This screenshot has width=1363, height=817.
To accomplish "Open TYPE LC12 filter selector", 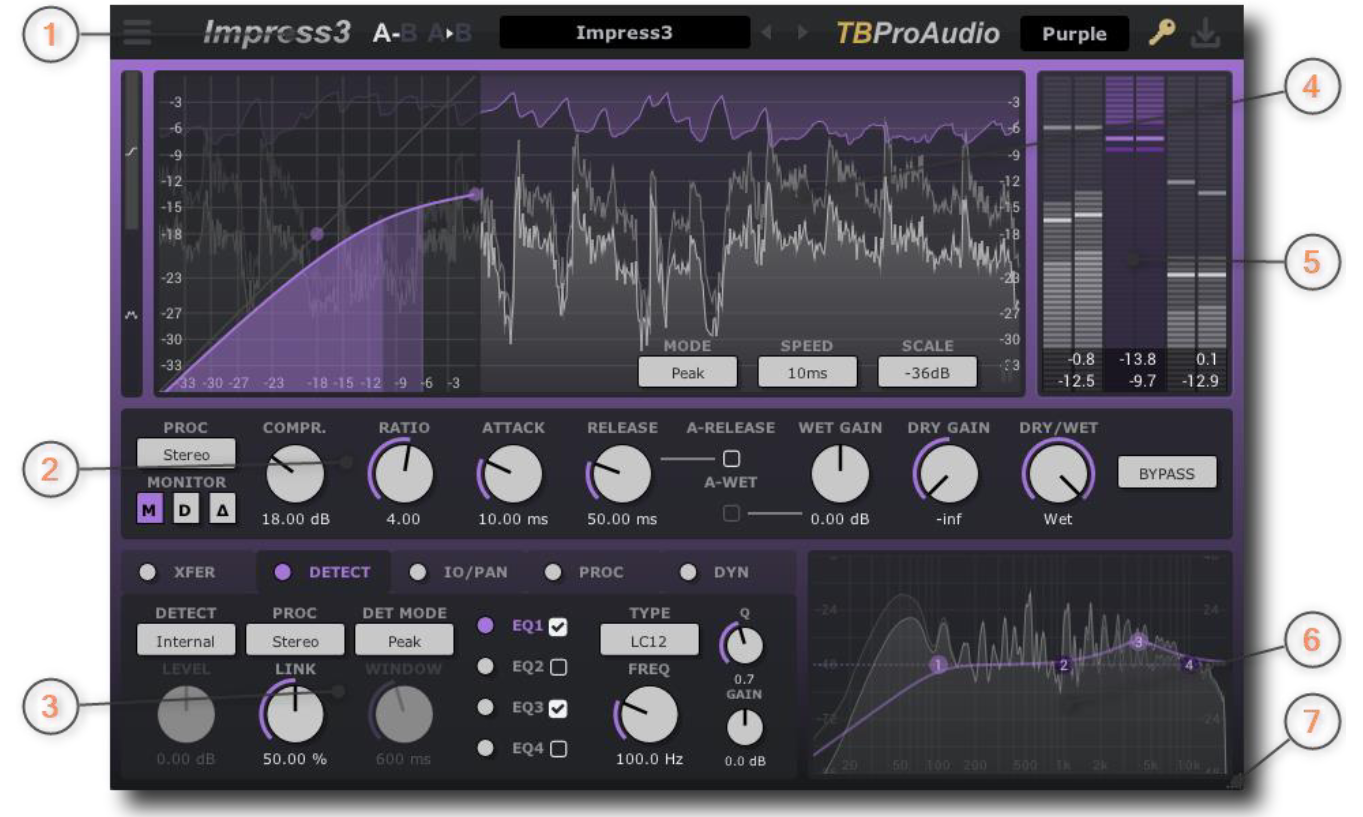I will [649, 641].
